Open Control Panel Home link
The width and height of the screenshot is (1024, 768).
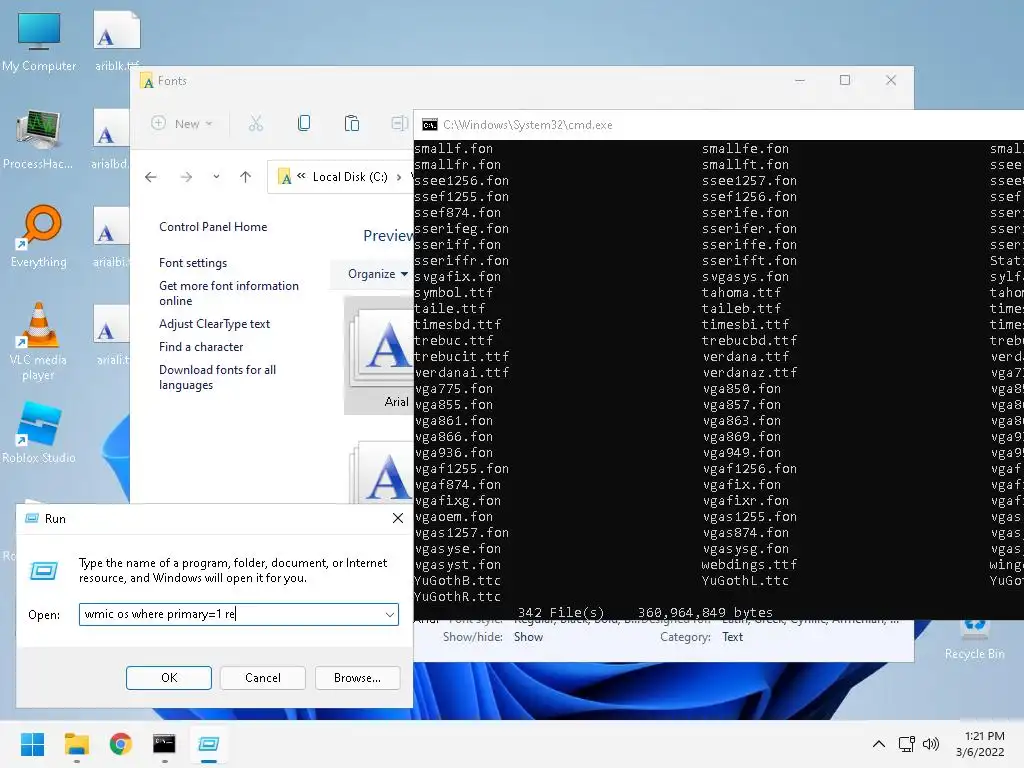click(x=213, y=227)
